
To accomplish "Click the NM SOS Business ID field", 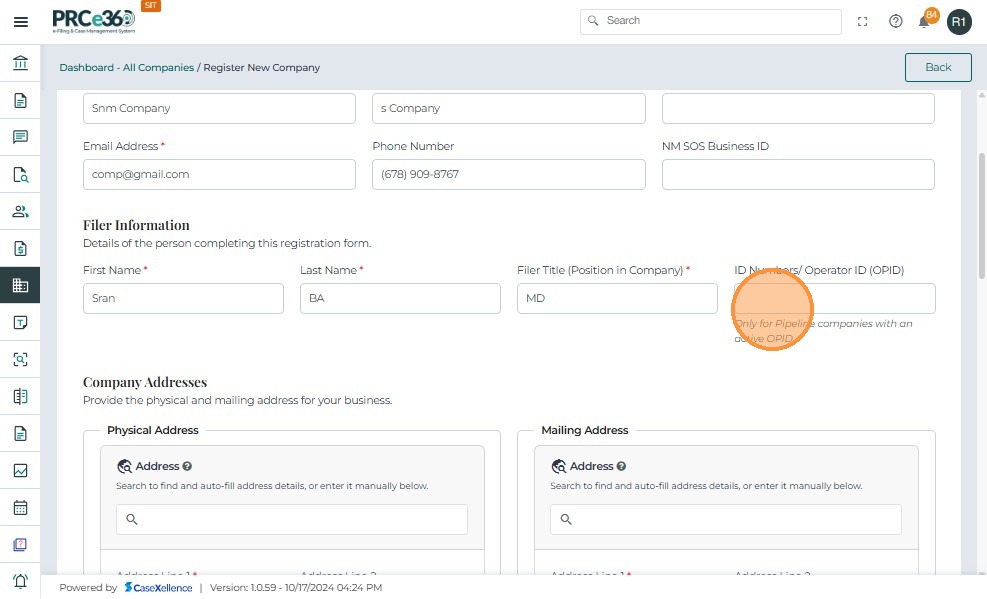I will coord(798,174).
